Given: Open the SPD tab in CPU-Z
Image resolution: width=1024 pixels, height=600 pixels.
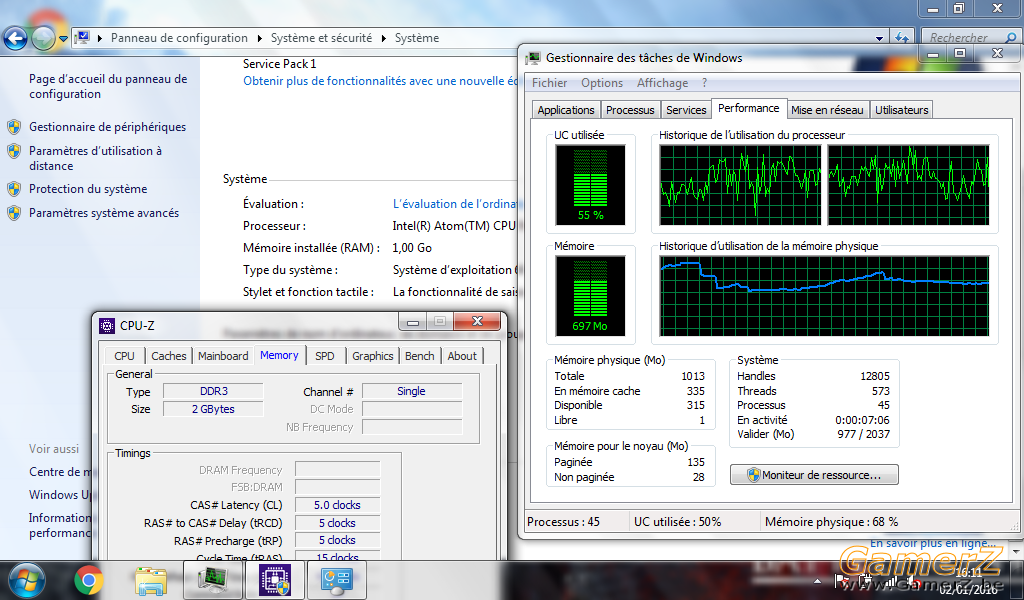Looking at the screenshot, I should pos(325,356).
